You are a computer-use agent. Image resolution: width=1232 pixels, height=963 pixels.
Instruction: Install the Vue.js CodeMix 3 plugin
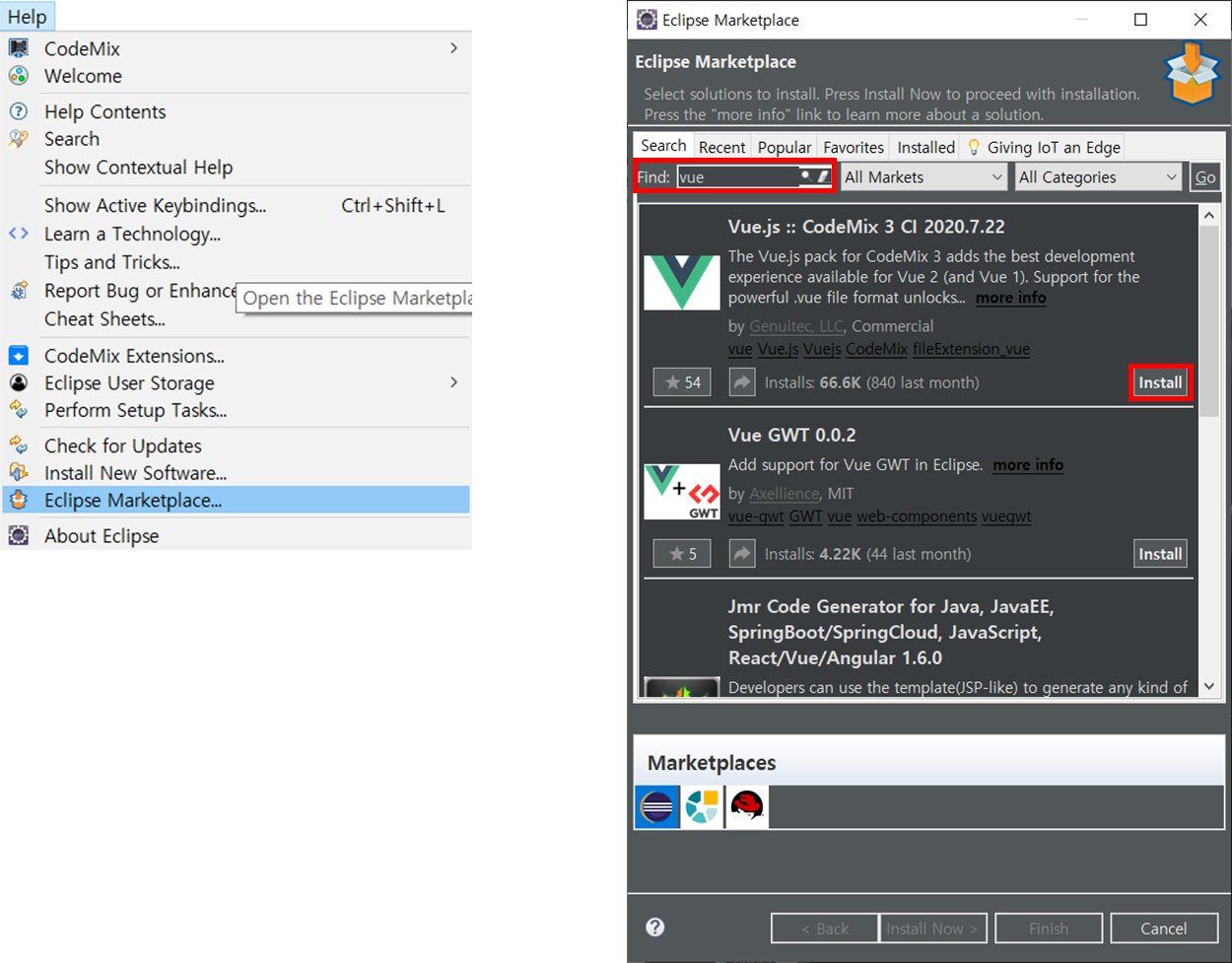point(1160,382)
